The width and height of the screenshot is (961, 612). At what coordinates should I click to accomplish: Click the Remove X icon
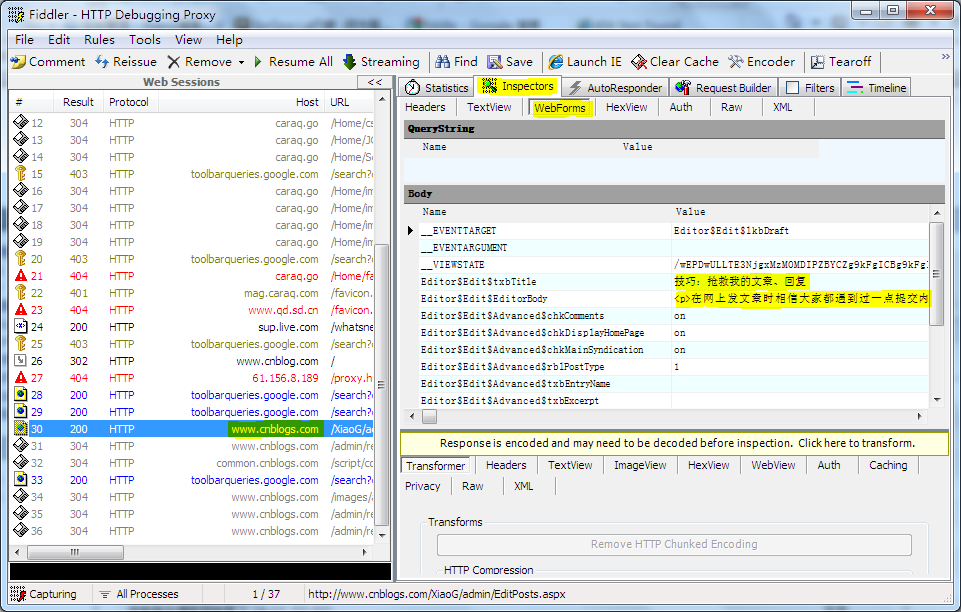click(x=174, y=62)
